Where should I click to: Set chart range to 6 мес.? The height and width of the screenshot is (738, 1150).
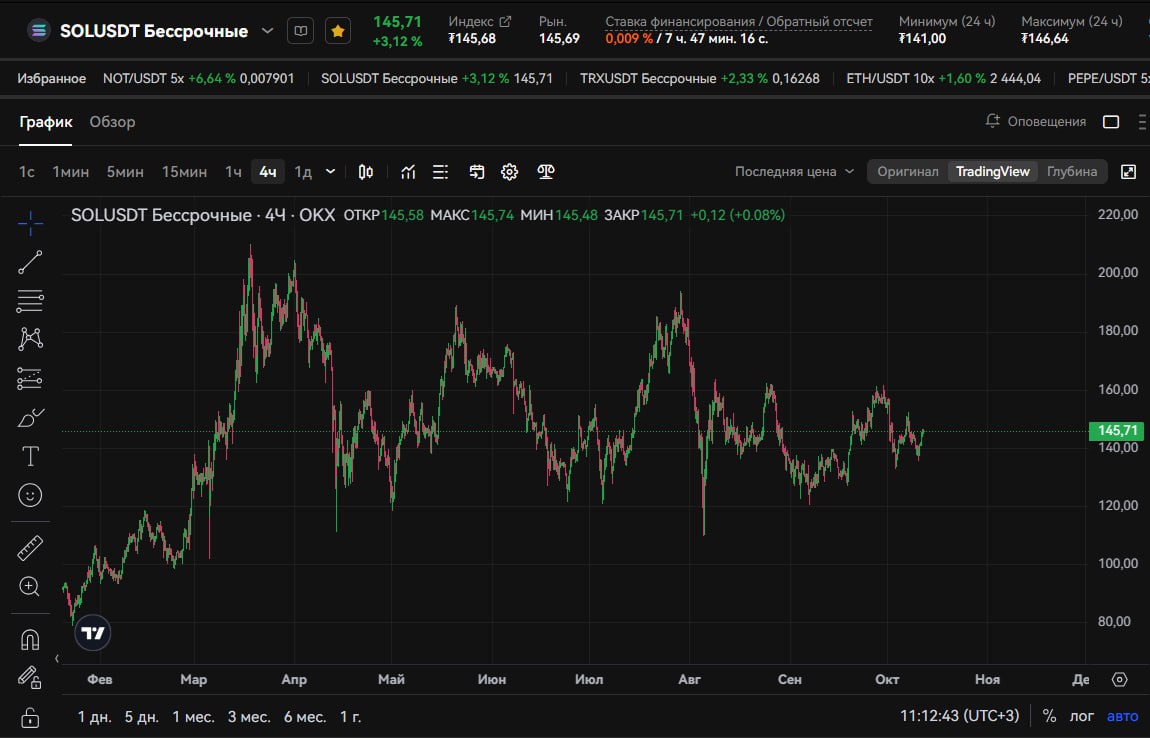point(305,717)
